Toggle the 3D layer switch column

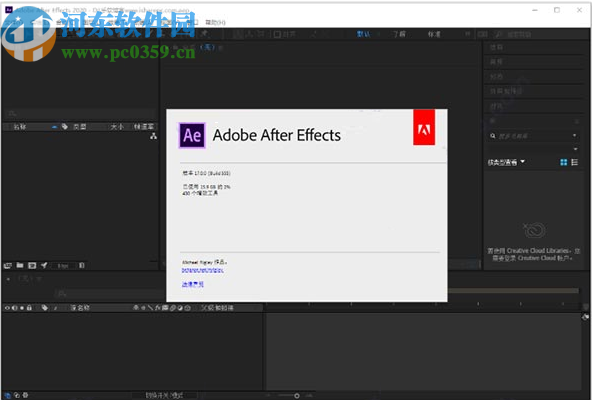coord(188,308)
